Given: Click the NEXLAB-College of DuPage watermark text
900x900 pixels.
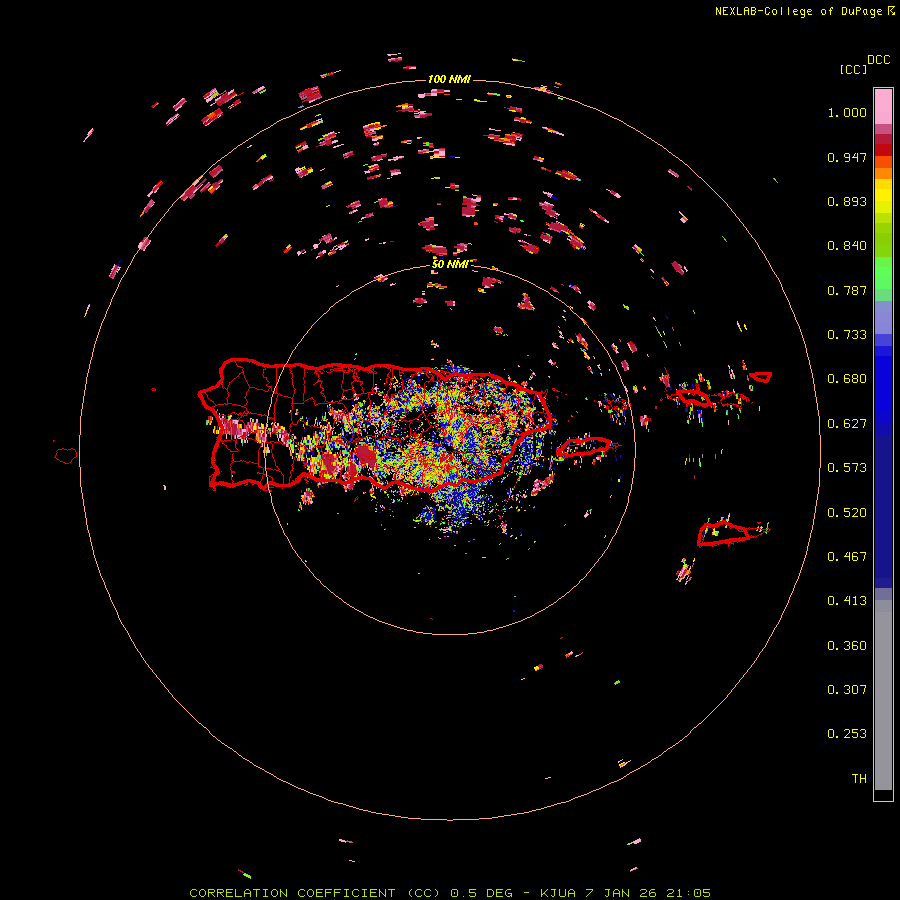Looking at the screenshot, I should tap(798, 11).
